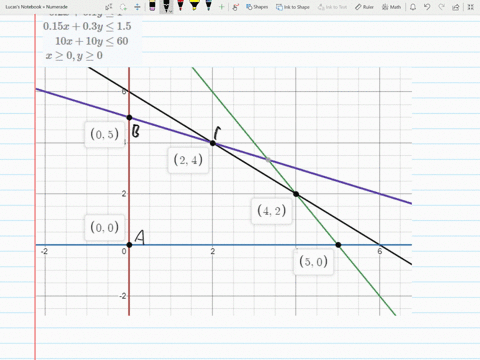The width and height of the screenshot is (480, 360).
Task: Enable the Ruler
Action: 364,7
